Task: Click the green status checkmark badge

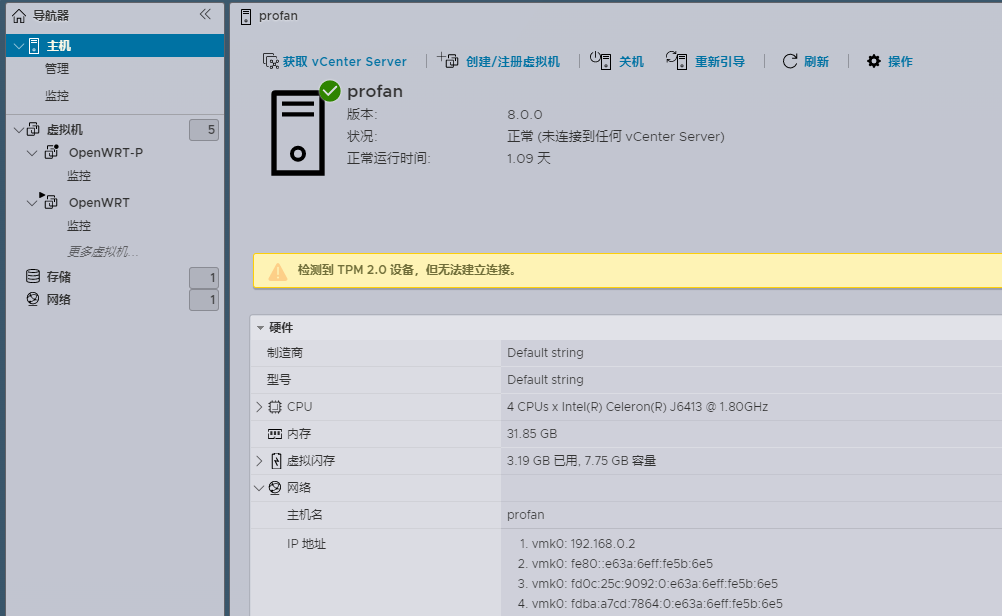Action: tap(330, 91)
